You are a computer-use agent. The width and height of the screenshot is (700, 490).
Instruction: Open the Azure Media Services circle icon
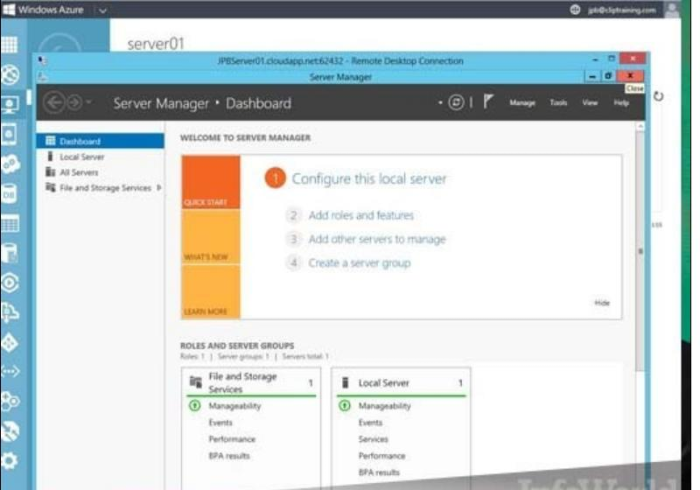(x=10, y=283)
